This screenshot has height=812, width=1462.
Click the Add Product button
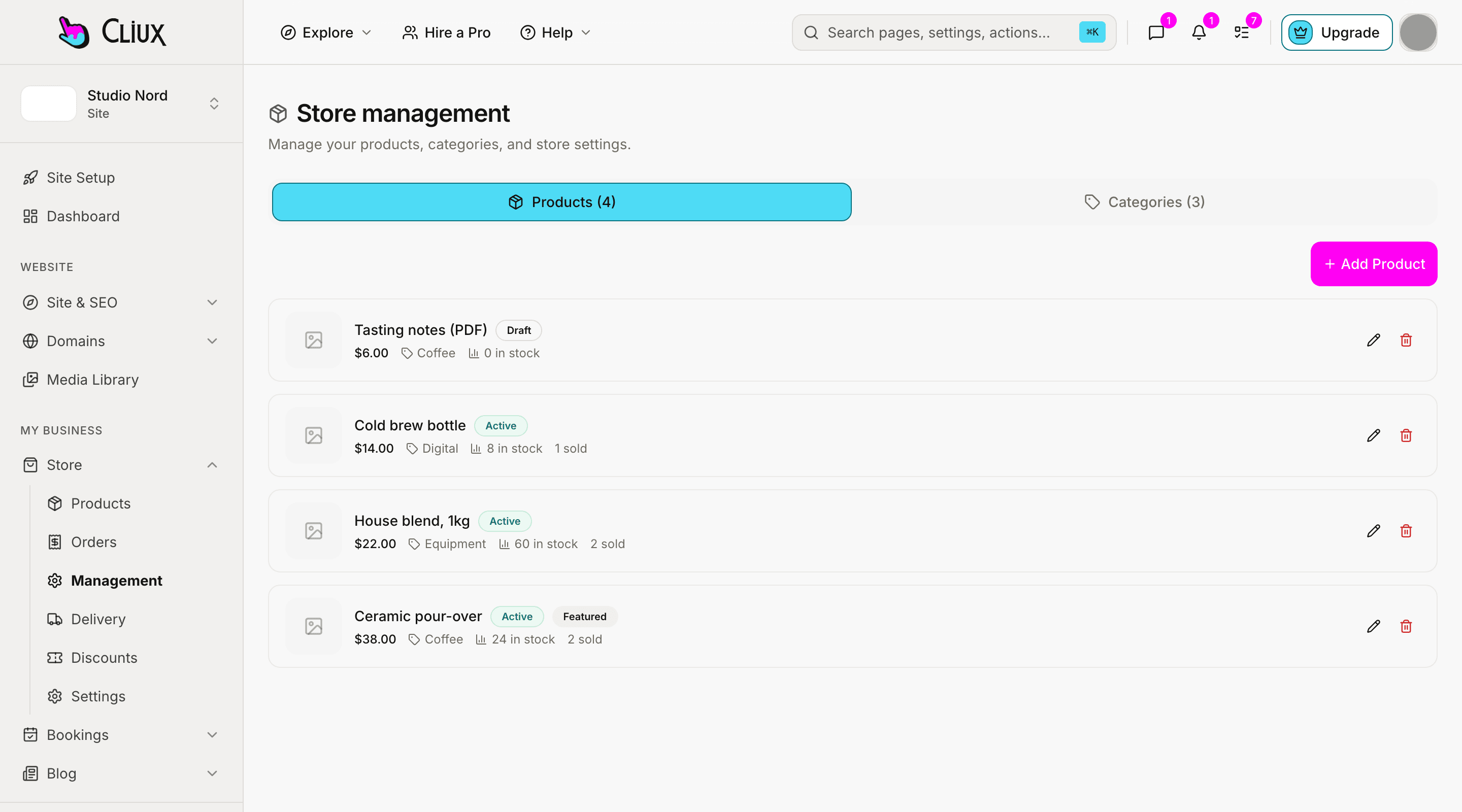1374,264
